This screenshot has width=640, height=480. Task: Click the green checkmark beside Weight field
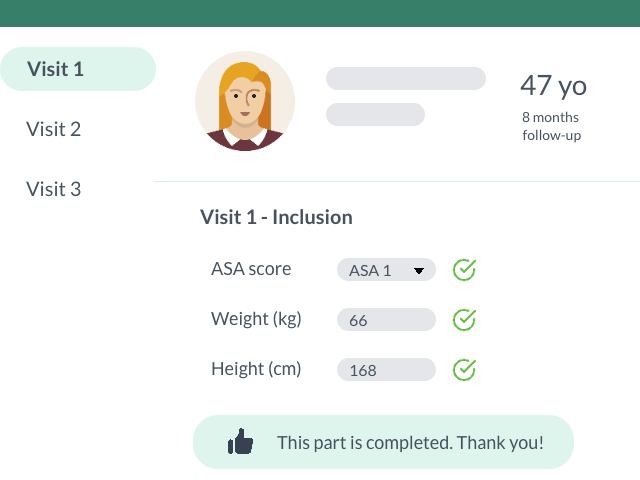pyautogui.click(x=464, y=320)
